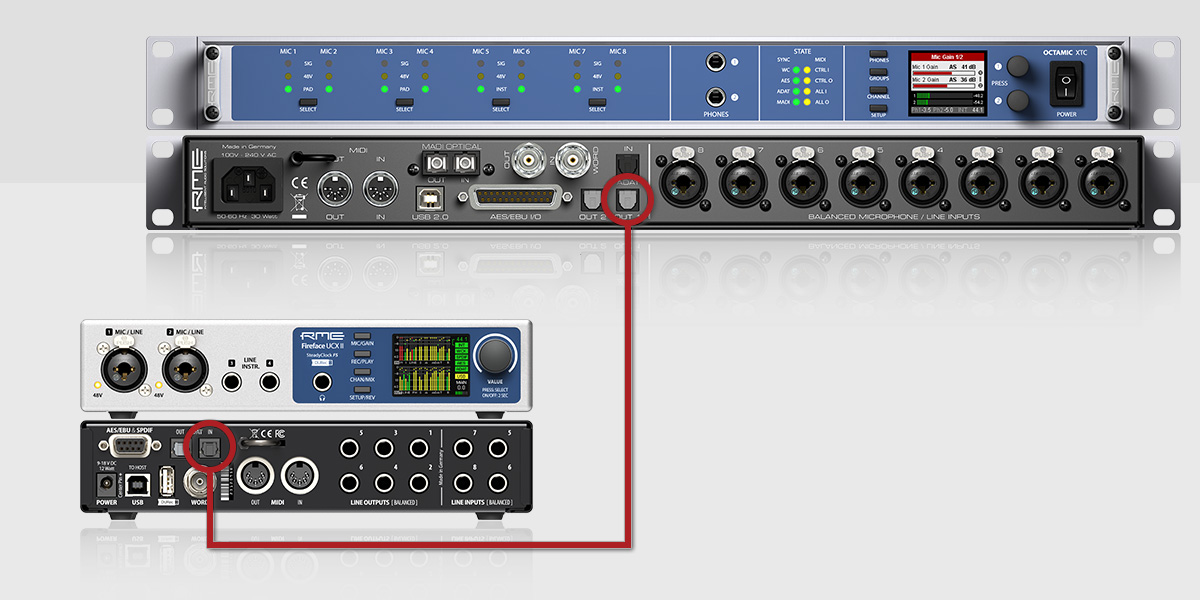Click Octamic XTC headphone jack 1
Screen dimensions: 1200x600
coord(716,63)
